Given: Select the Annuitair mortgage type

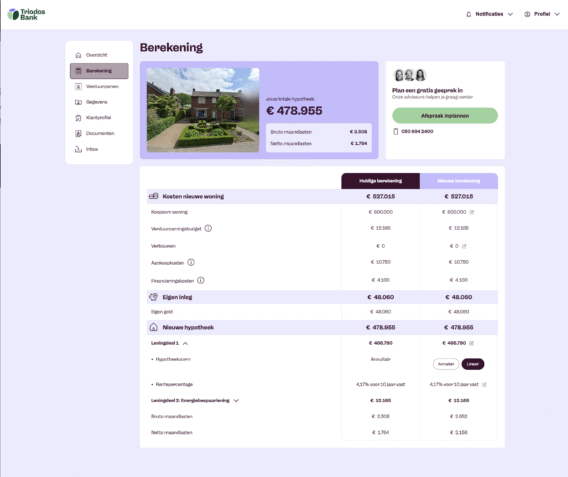Looking at the screenshot, I should (446, 364).
